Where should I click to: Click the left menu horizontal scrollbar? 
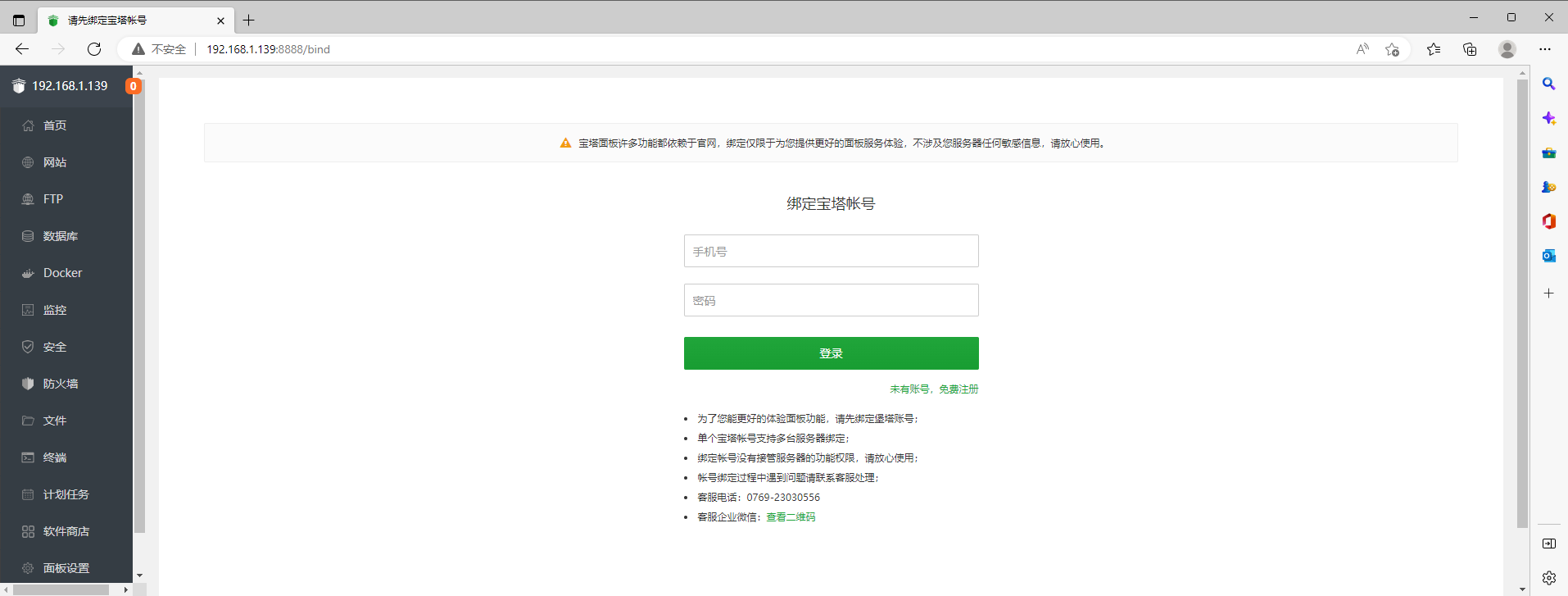(61, 589)
